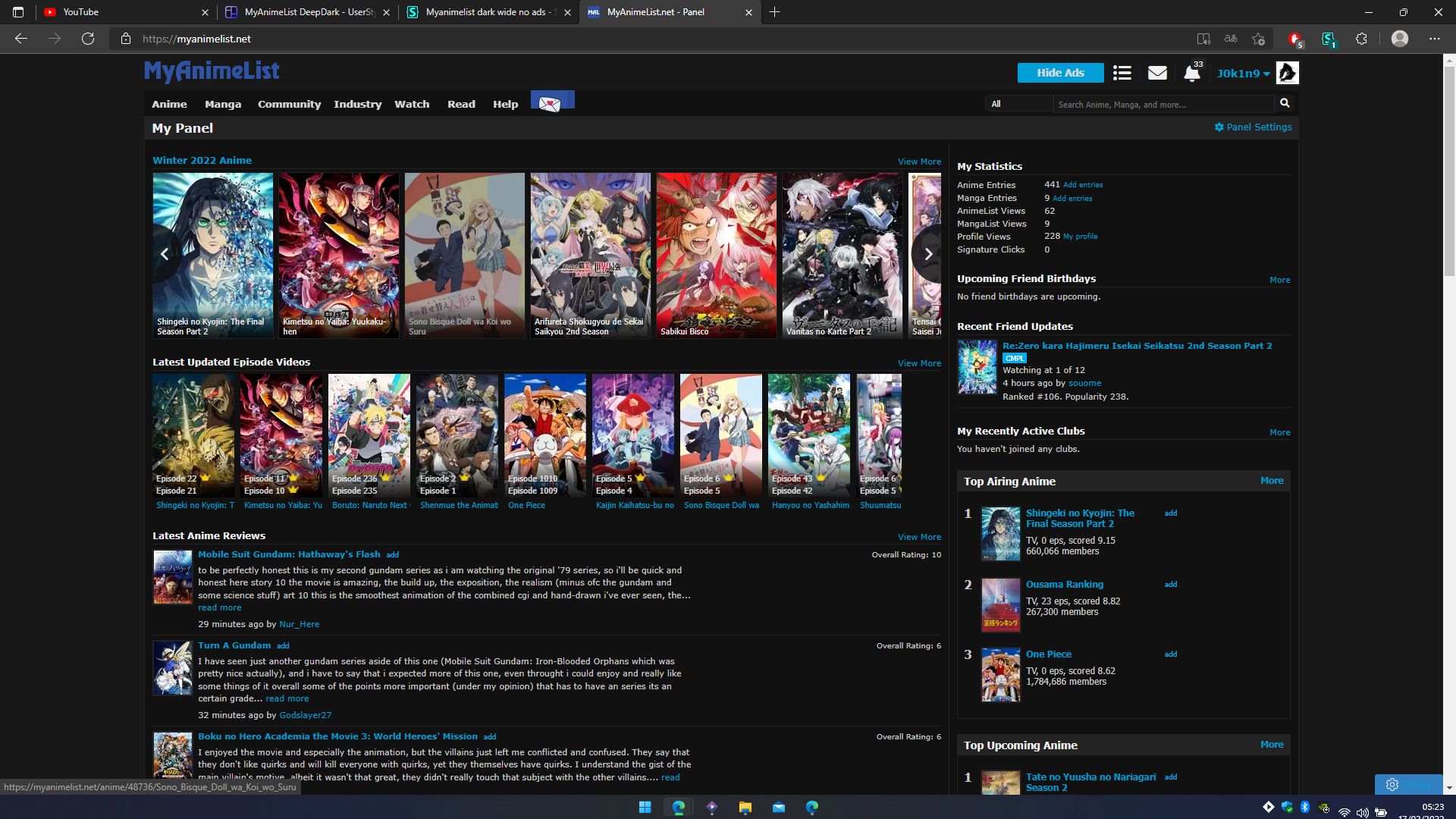Click the browser refresh icon
The height and width of the screenshot is (819, 1456).
pyautogui.click(x=88, y=39)
